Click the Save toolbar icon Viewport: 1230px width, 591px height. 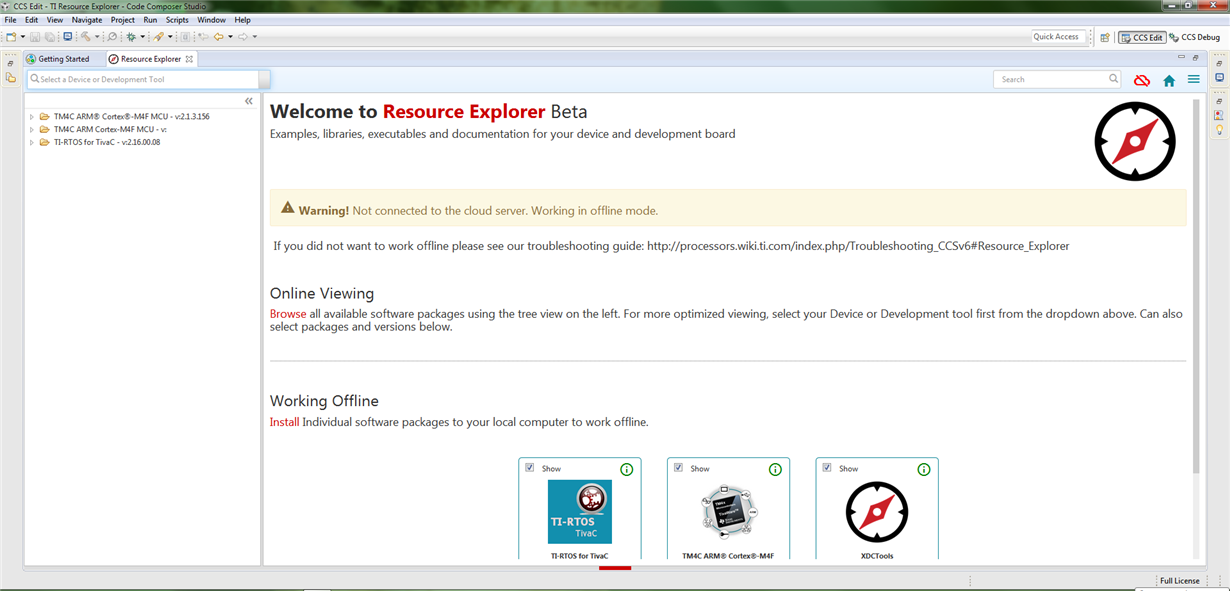[35, 37]
